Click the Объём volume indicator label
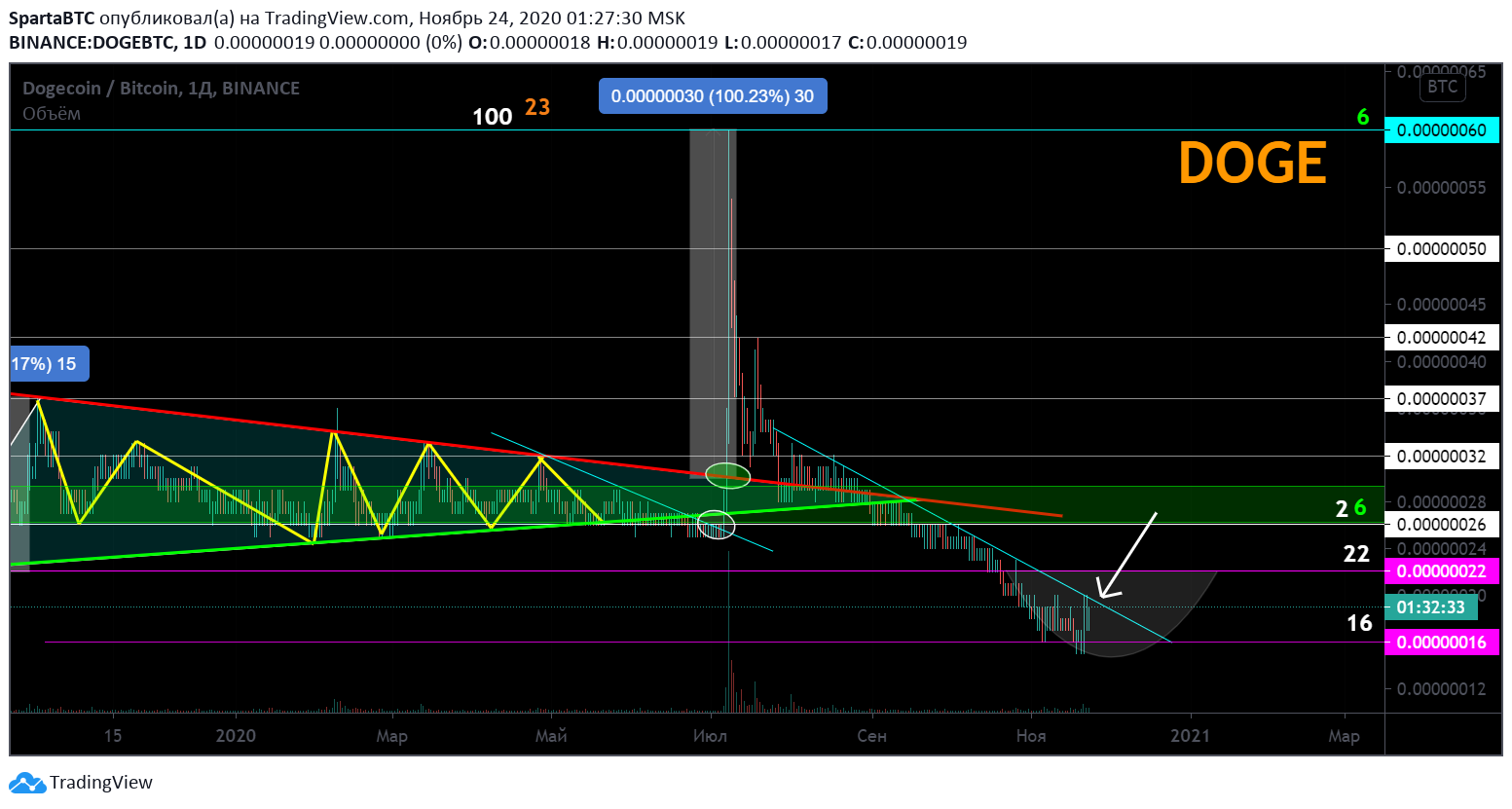This screenshot has height=809, width=1512. (52, 114)
